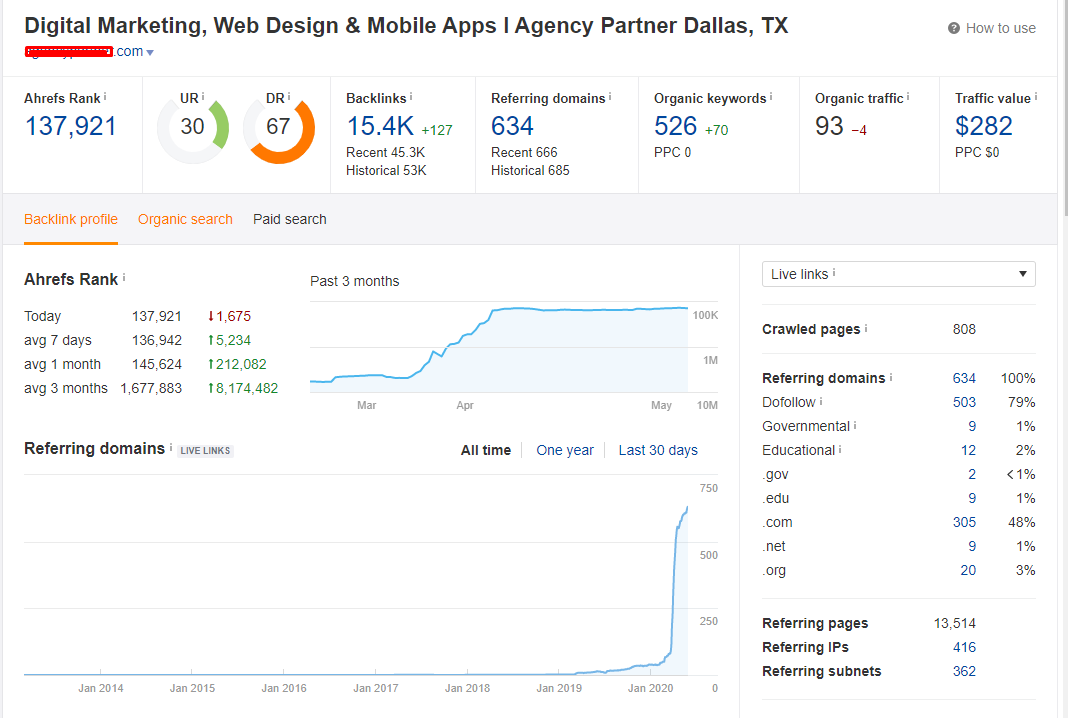Click the Governmental info icon
The width and height of the screenshot is (1068, 718).
[855, 425]
